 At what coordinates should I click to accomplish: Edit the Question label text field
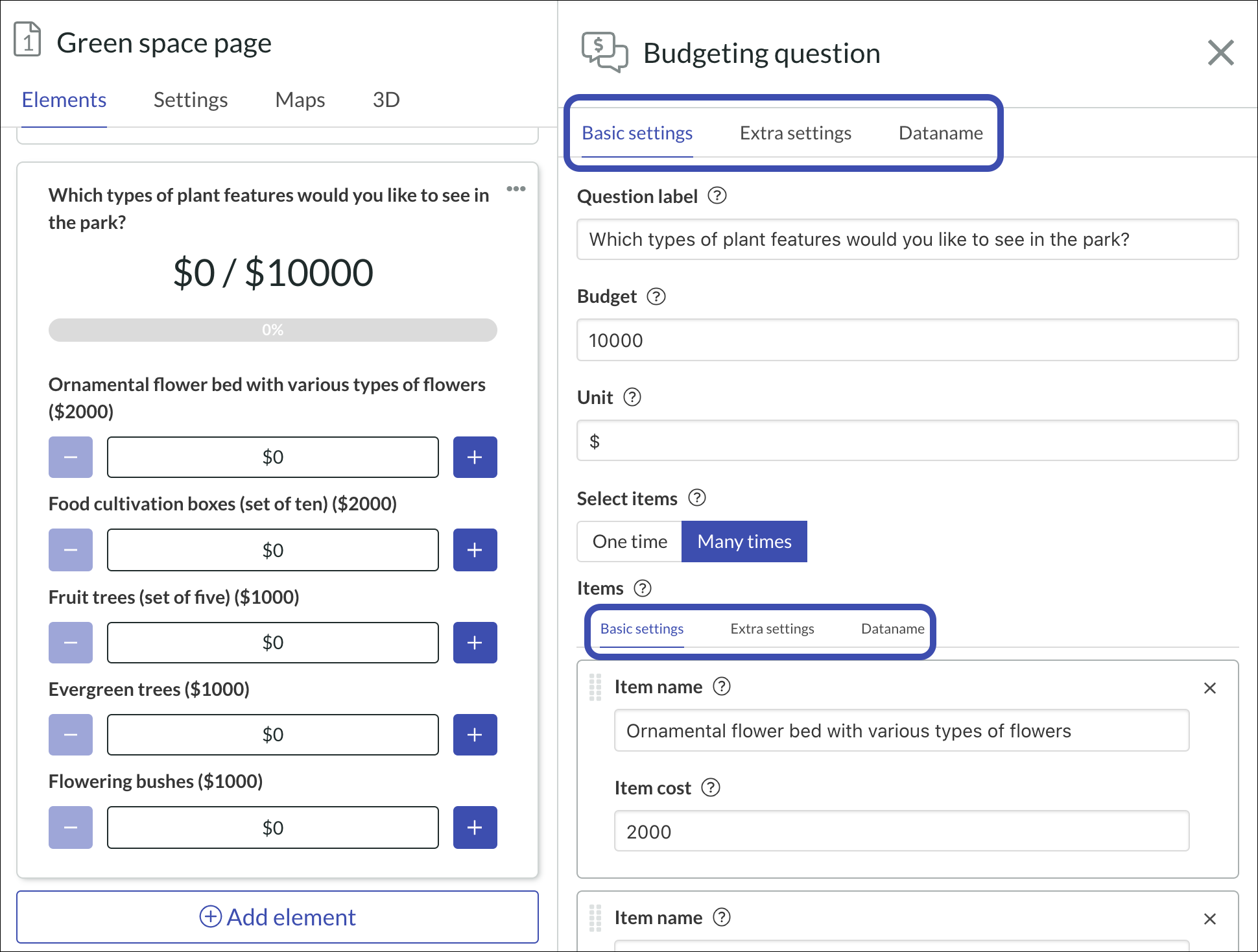coord(908,239)
